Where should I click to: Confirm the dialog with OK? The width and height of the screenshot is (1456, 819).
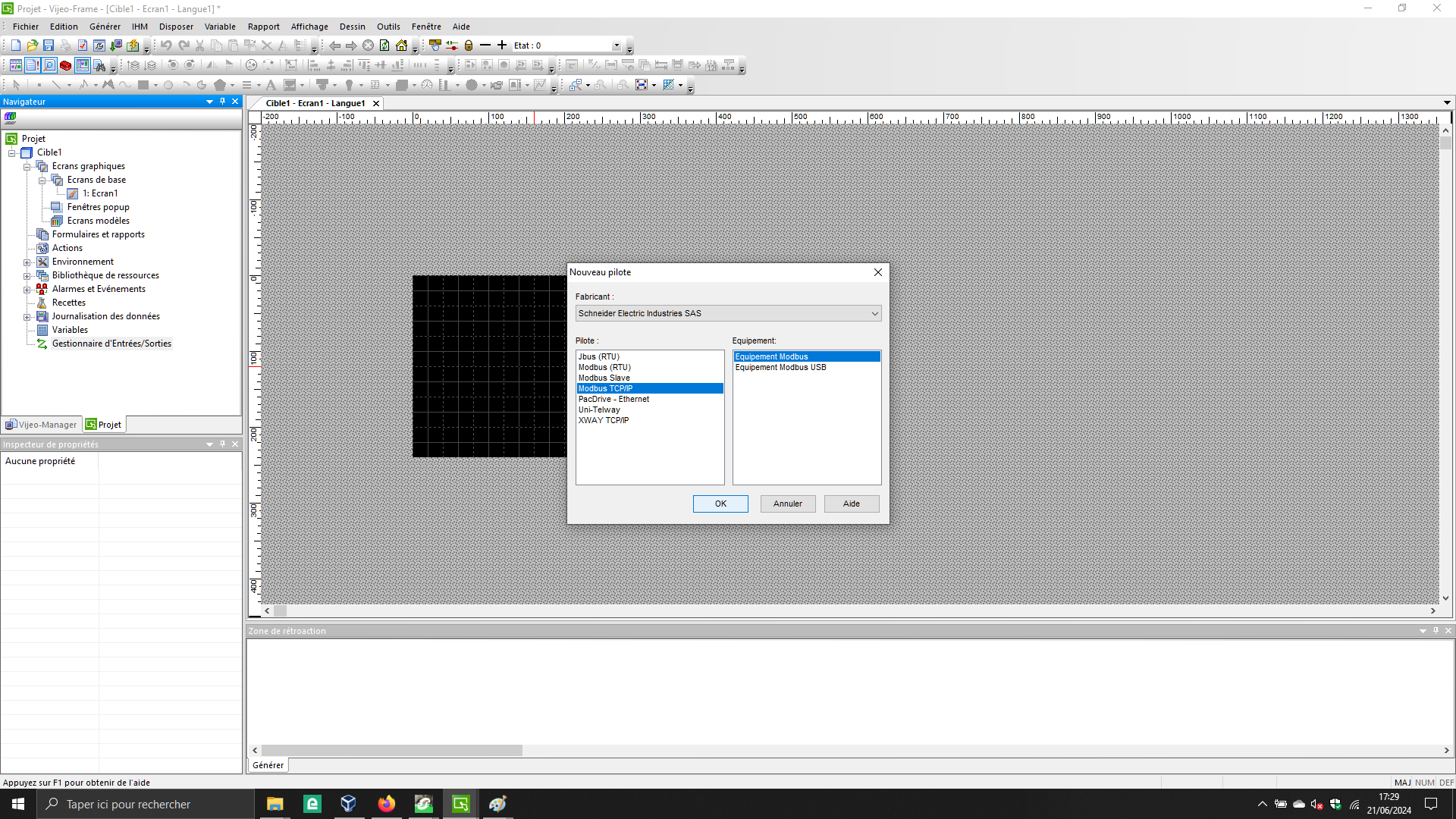pyautogui.click(x=720, y=504)
